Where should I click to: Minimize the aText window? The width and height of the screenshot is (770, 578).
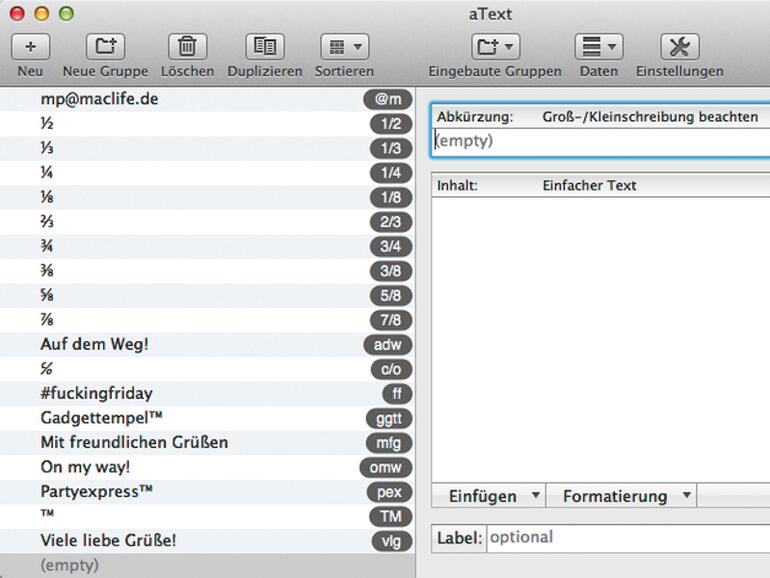[42, 13]
